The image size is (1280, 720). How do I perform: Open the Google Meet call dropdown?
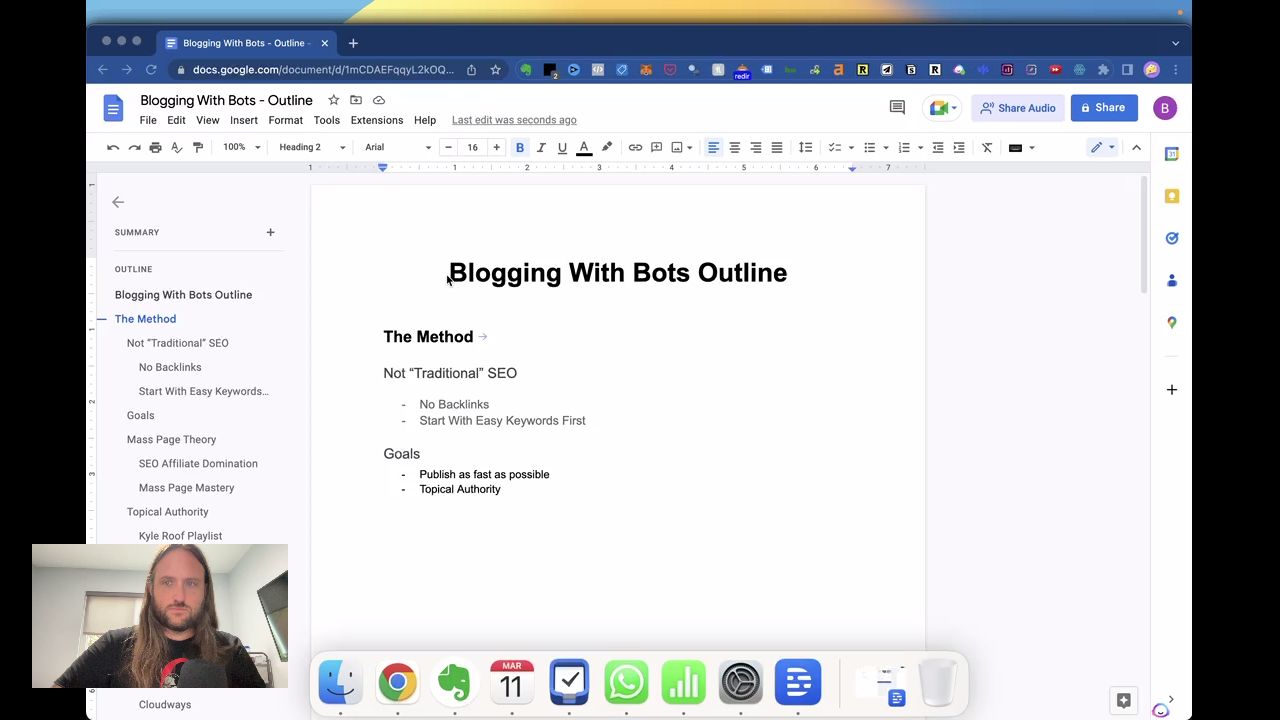943,108
